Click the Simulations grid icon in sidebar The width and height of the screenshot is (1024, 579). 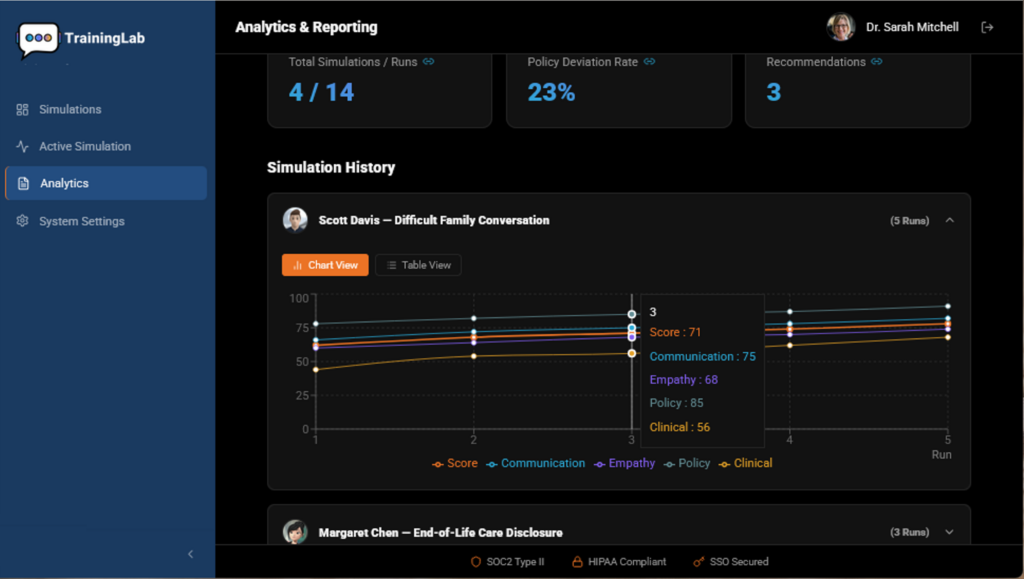(x=22, y=110)
